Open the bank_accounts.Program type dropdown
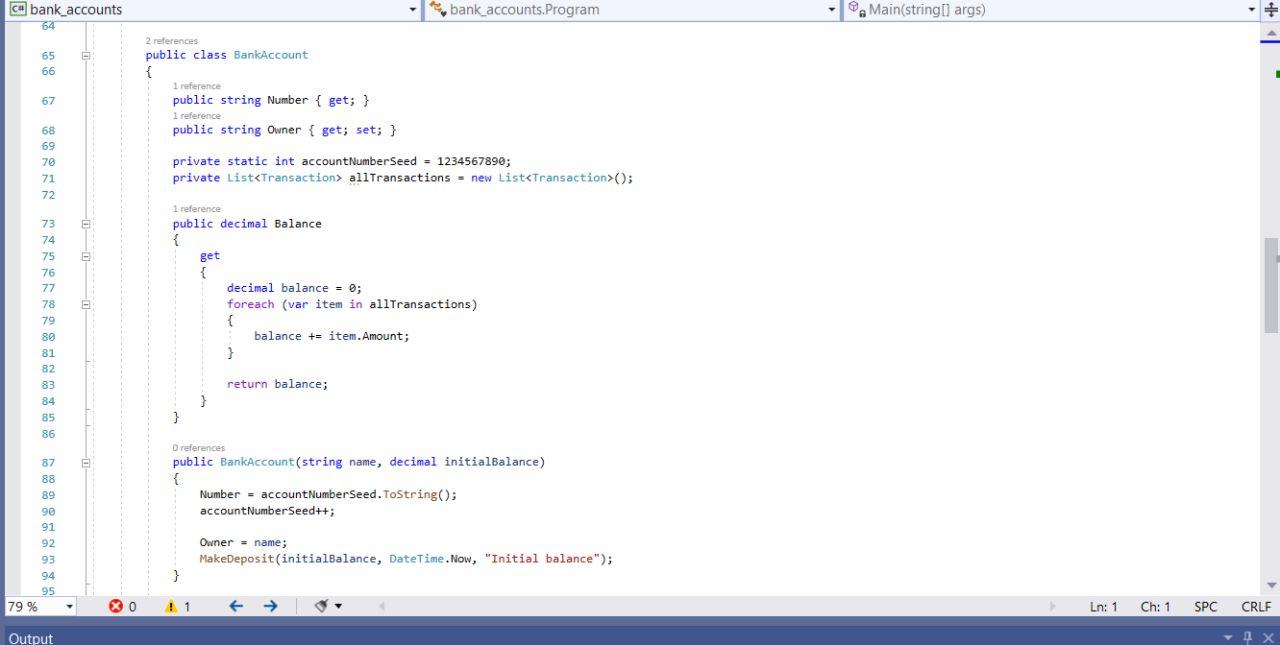Screen dimensions: 1280x645 [830, 9]
